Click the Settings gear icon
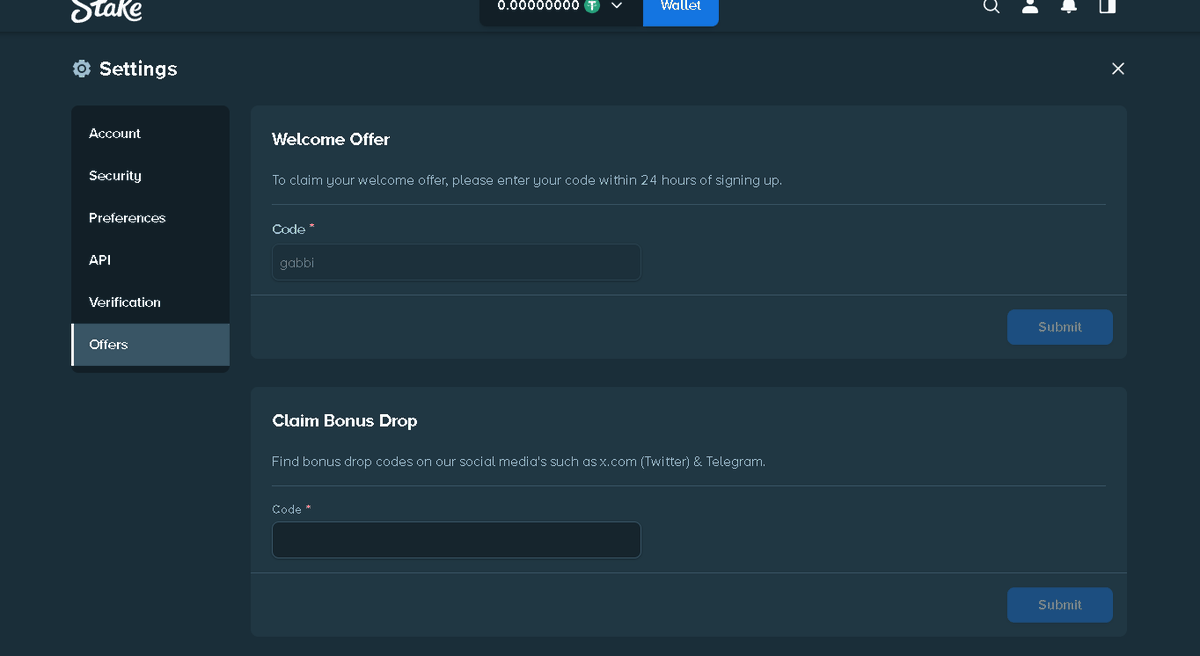The image size is (1200, 656). pos(82,68)
